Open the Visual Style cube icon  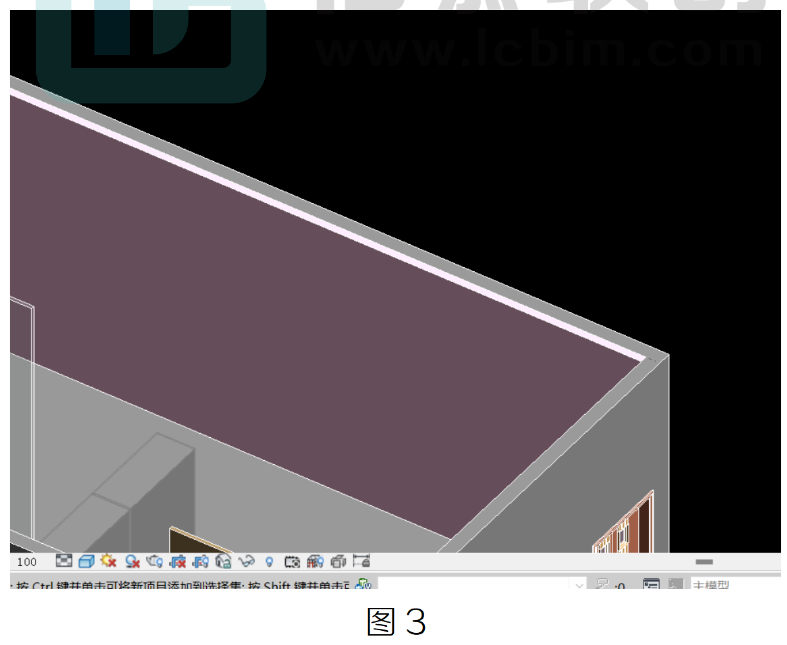point(86,561)
